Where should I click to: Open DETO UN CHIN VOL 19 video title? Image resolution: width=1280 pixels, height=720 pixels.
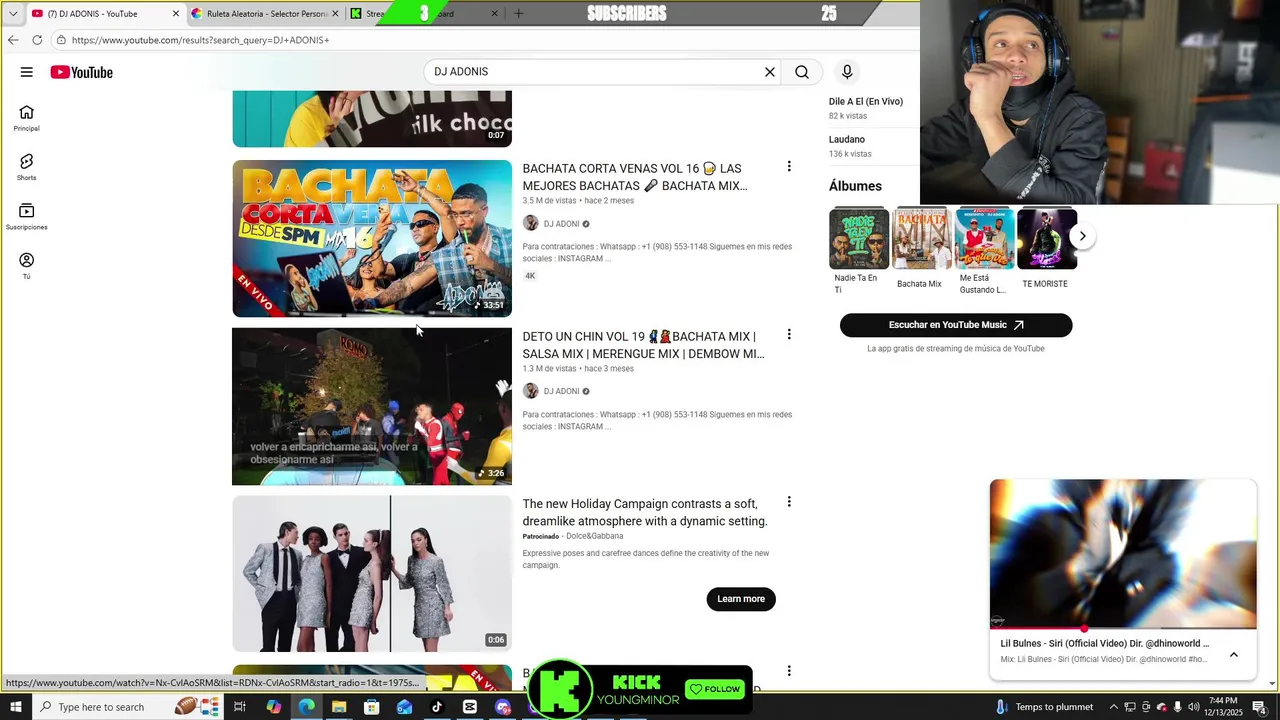(x=643, y=345)
